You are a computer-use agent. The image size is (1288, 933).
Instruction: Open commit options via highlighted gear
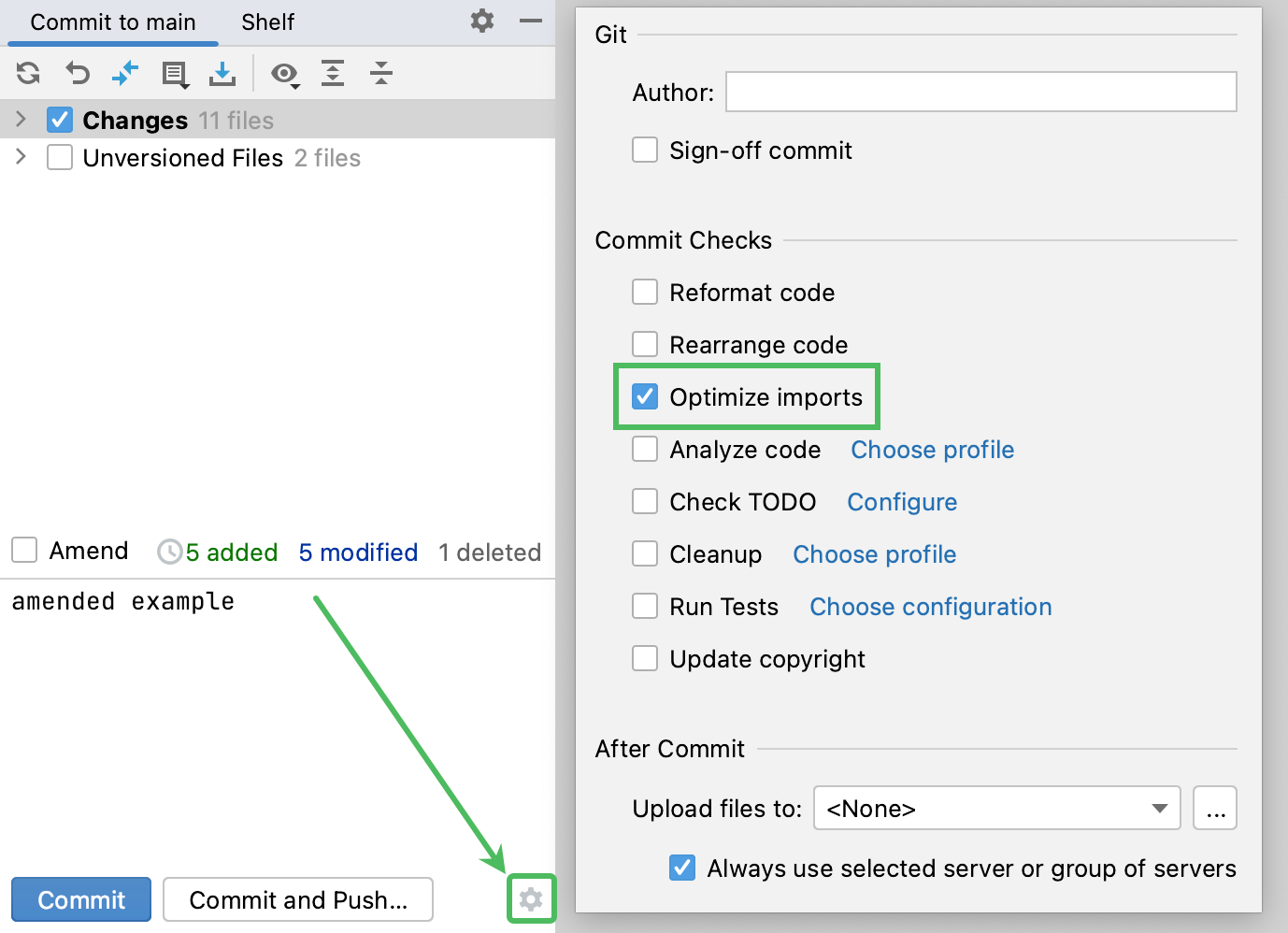[x=531, y=899]
